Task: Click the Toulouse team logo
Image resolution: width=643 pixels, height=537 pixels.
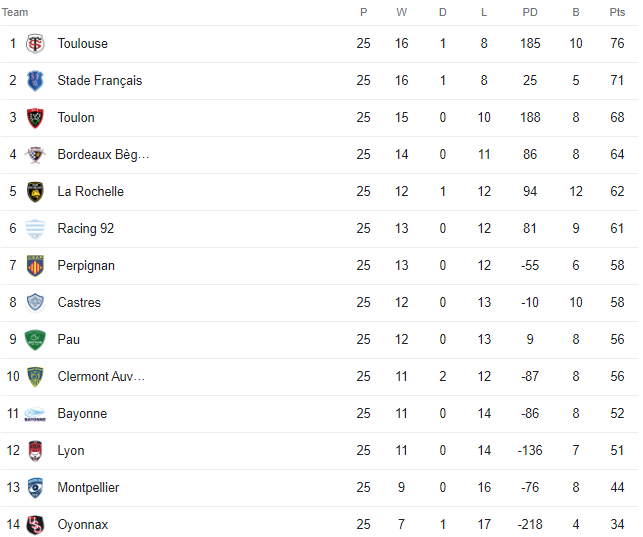Action: coord(35,44)
